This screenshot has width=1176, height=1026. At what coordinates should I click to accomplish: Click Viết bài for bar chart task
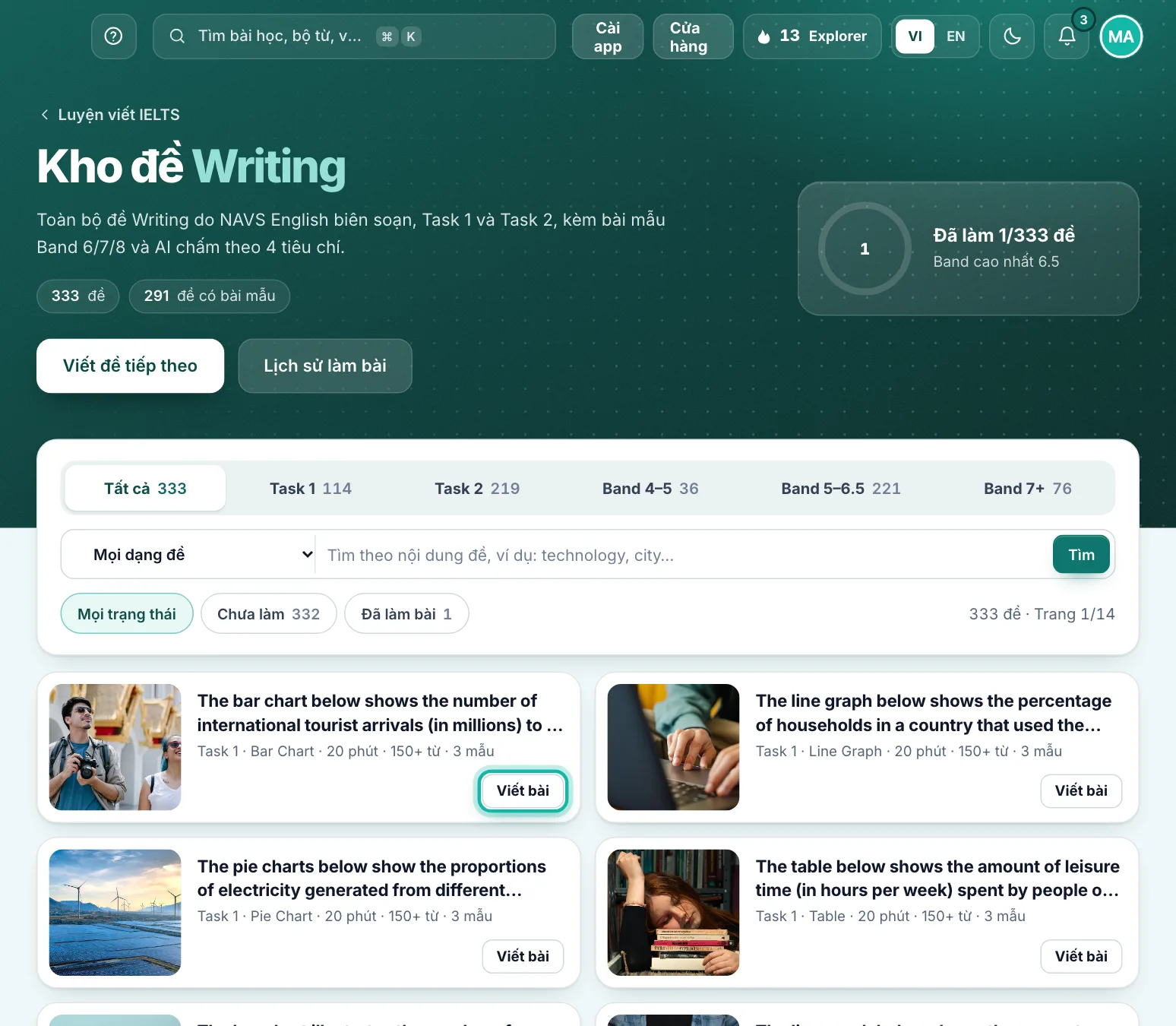(523, 790)
